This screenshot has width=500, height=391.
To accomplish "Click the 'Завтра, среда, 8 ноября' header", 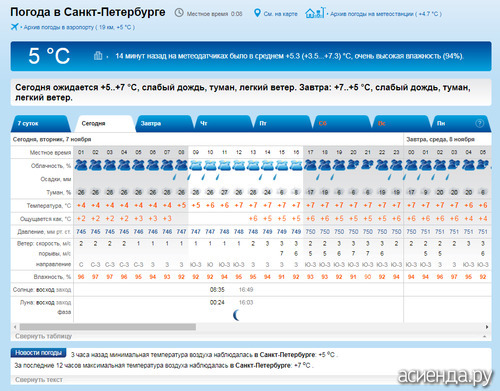I will 440,139.
